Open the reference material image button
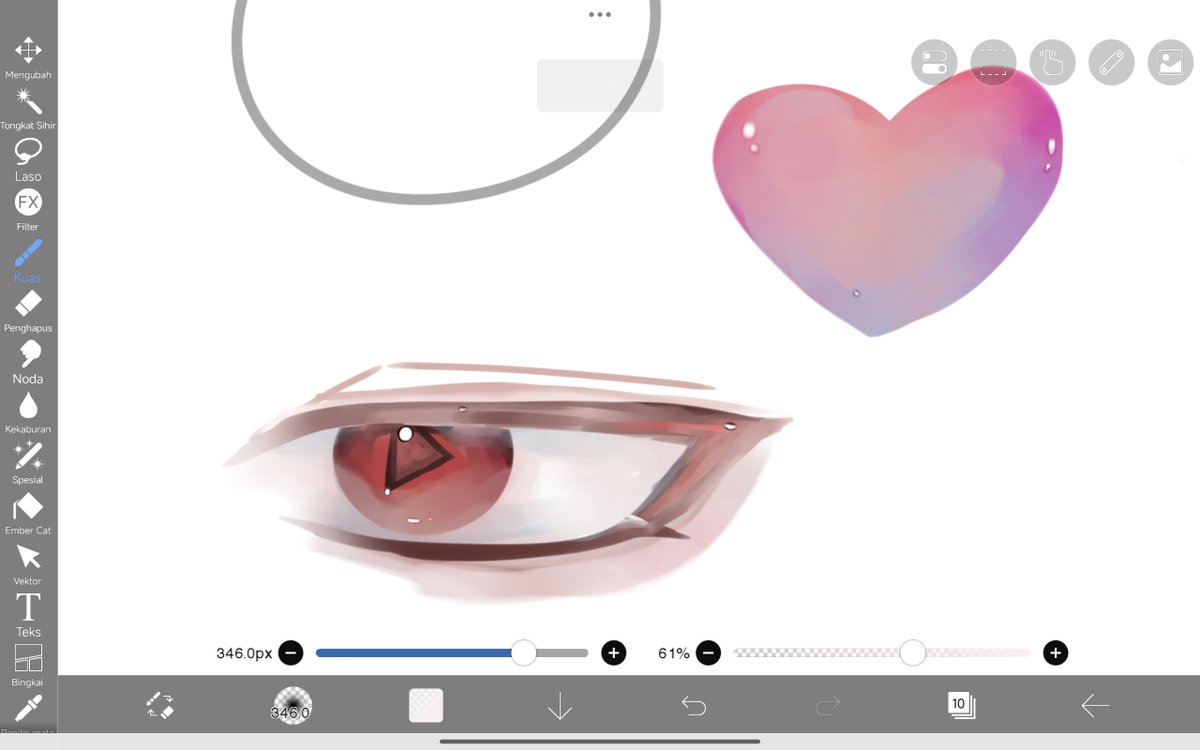The image size is (1200, 750). click(x=1170, y=63)
